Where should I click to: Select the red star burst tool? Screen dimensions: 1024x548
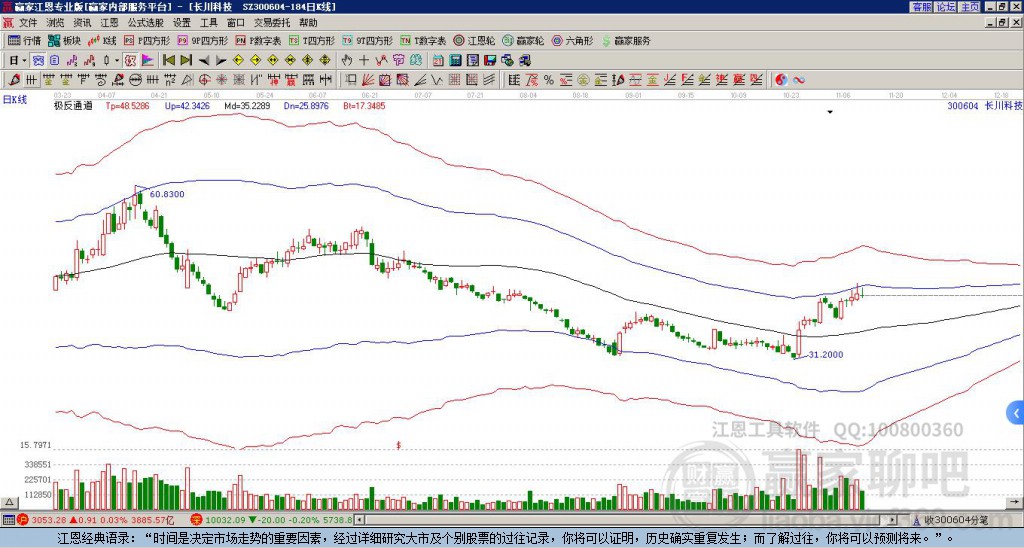(x=221, y=80)
